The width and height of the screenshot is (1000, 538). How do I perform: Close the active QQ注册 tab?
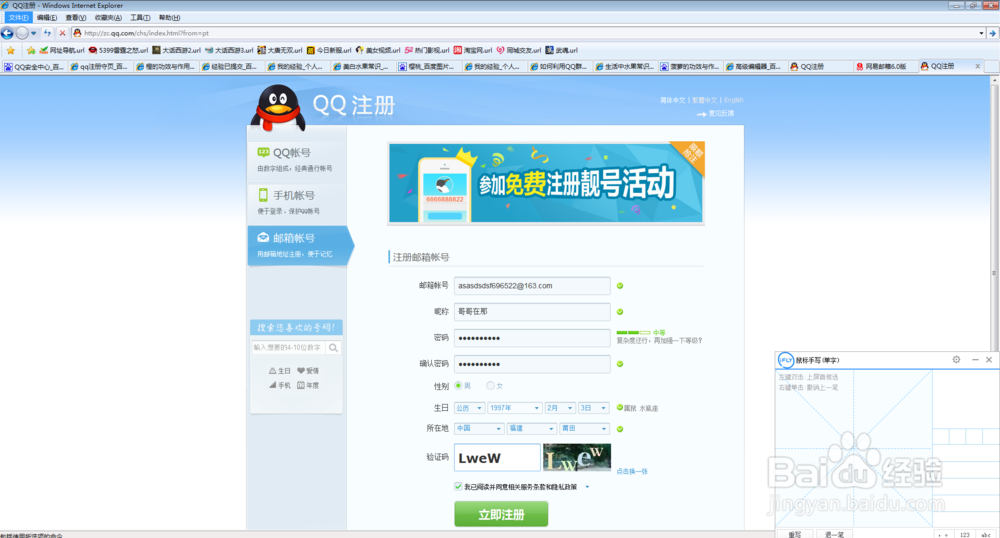(x=978, y=66)
